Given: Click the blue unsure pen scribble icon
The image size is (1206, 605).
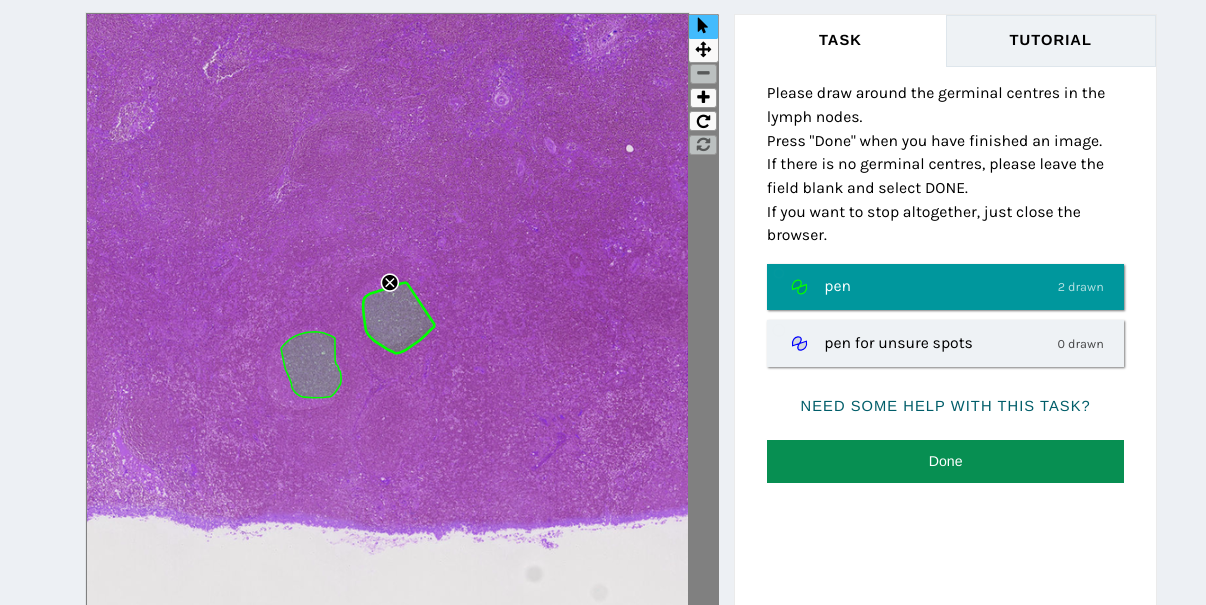Looking at the screenshot, I should coord(799,343).
